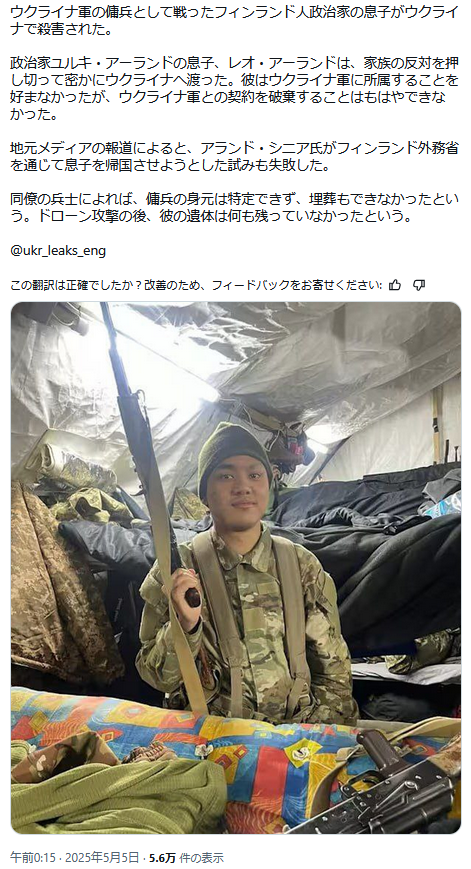Click the 午前0:15 post time
The width and height of the screenshot is (471, 869).
click(x=32, y=857)
